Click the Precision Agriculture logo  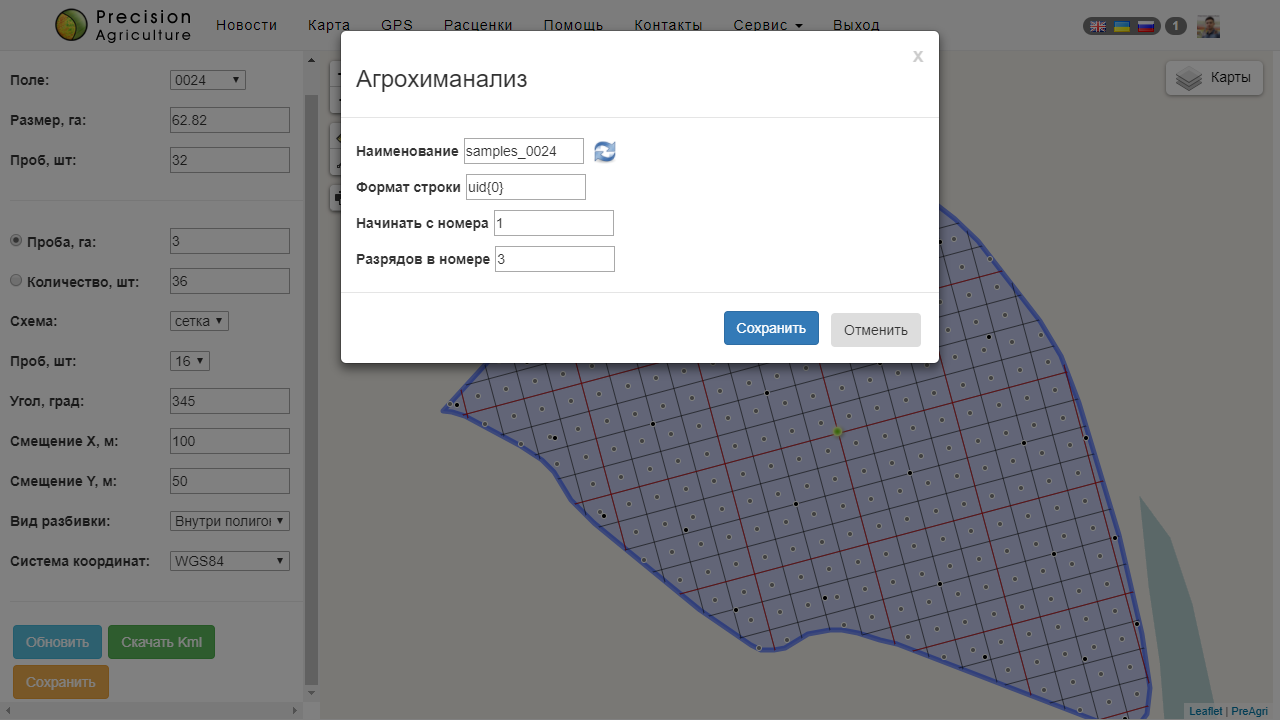click(123, 26)
